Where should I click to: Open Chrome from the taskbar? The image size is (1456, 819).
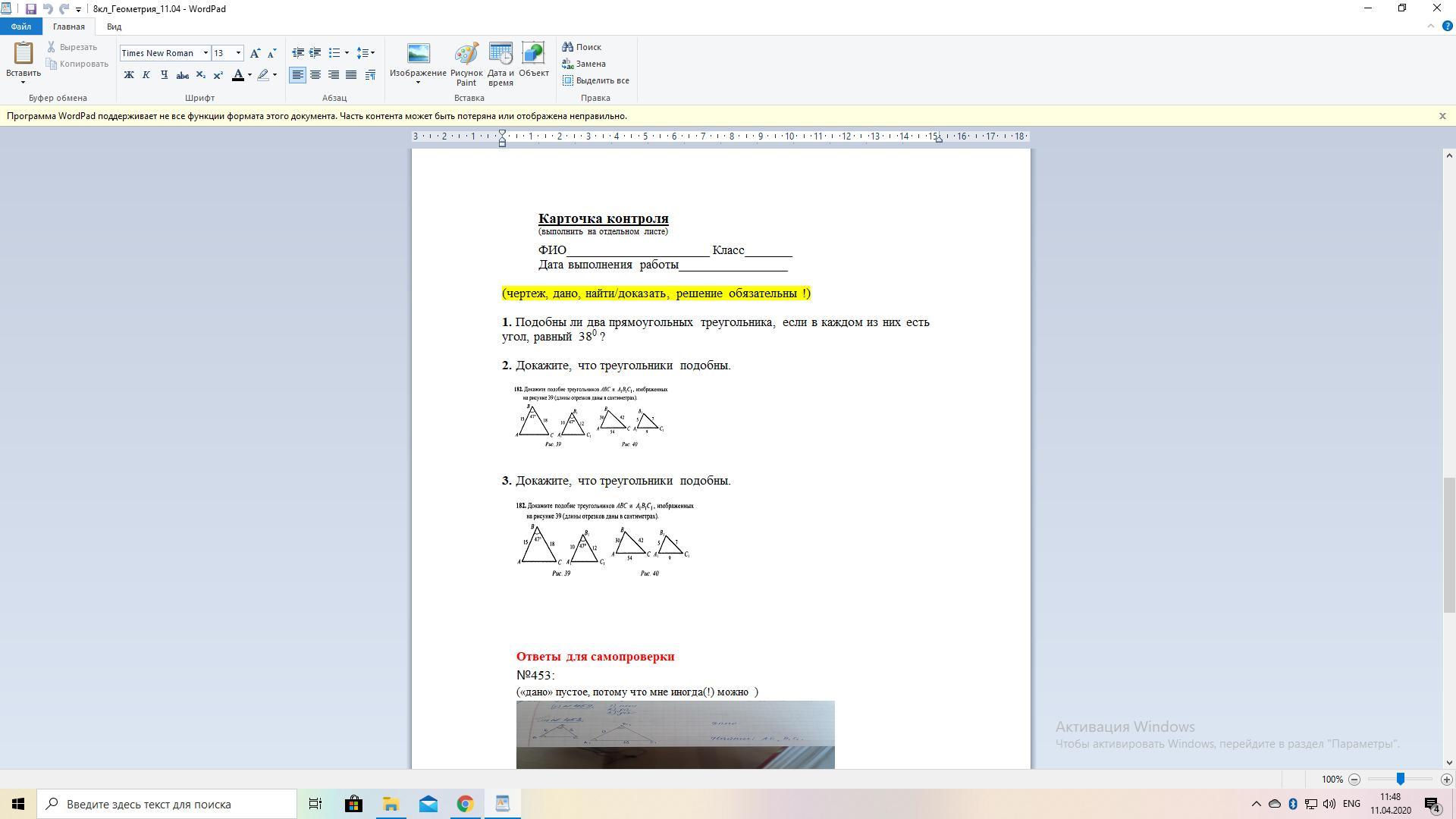click(x=465, y=804)
